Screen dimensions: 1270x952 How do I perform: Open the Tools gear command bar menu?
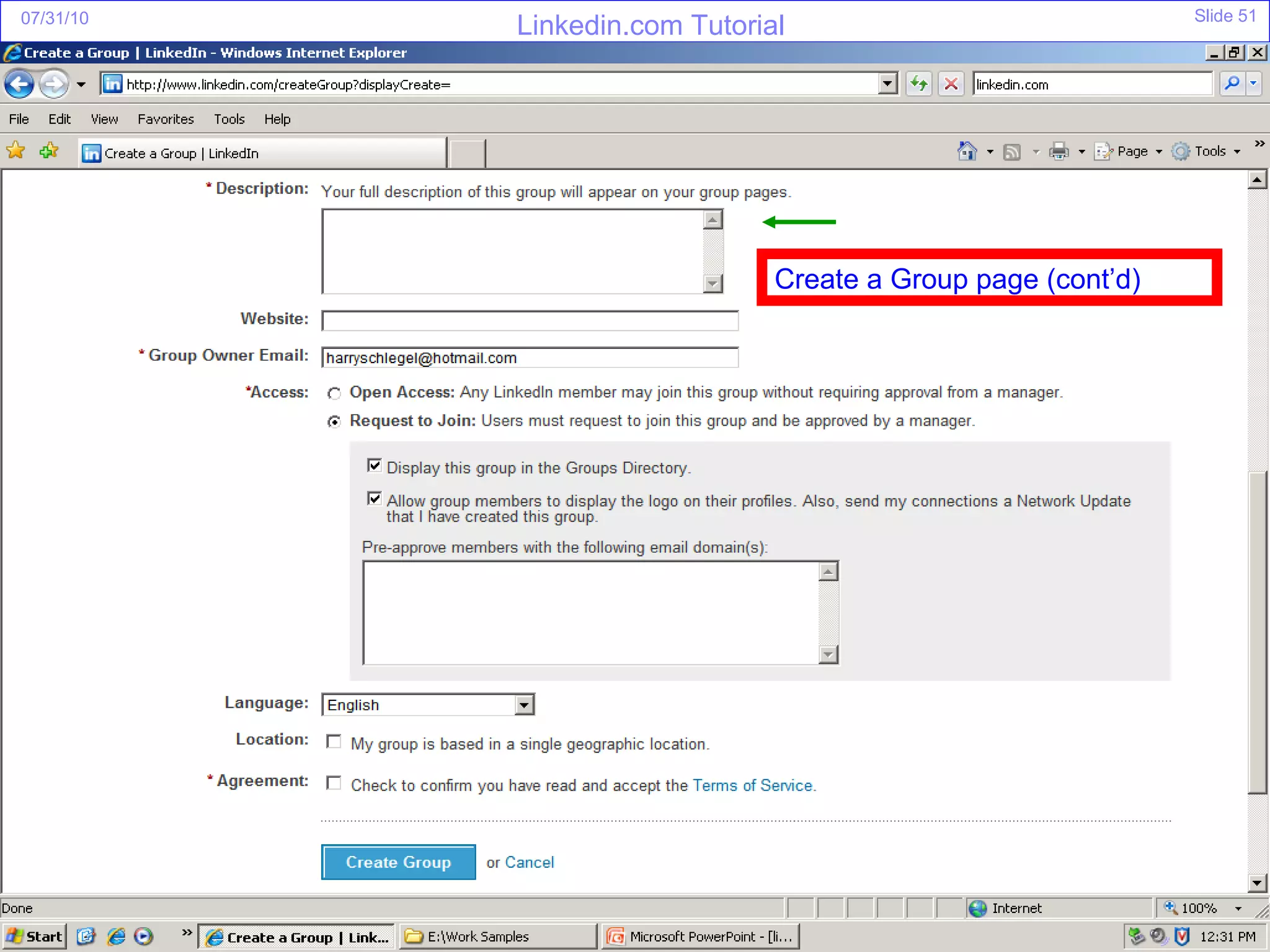[x=1206, y=151]
